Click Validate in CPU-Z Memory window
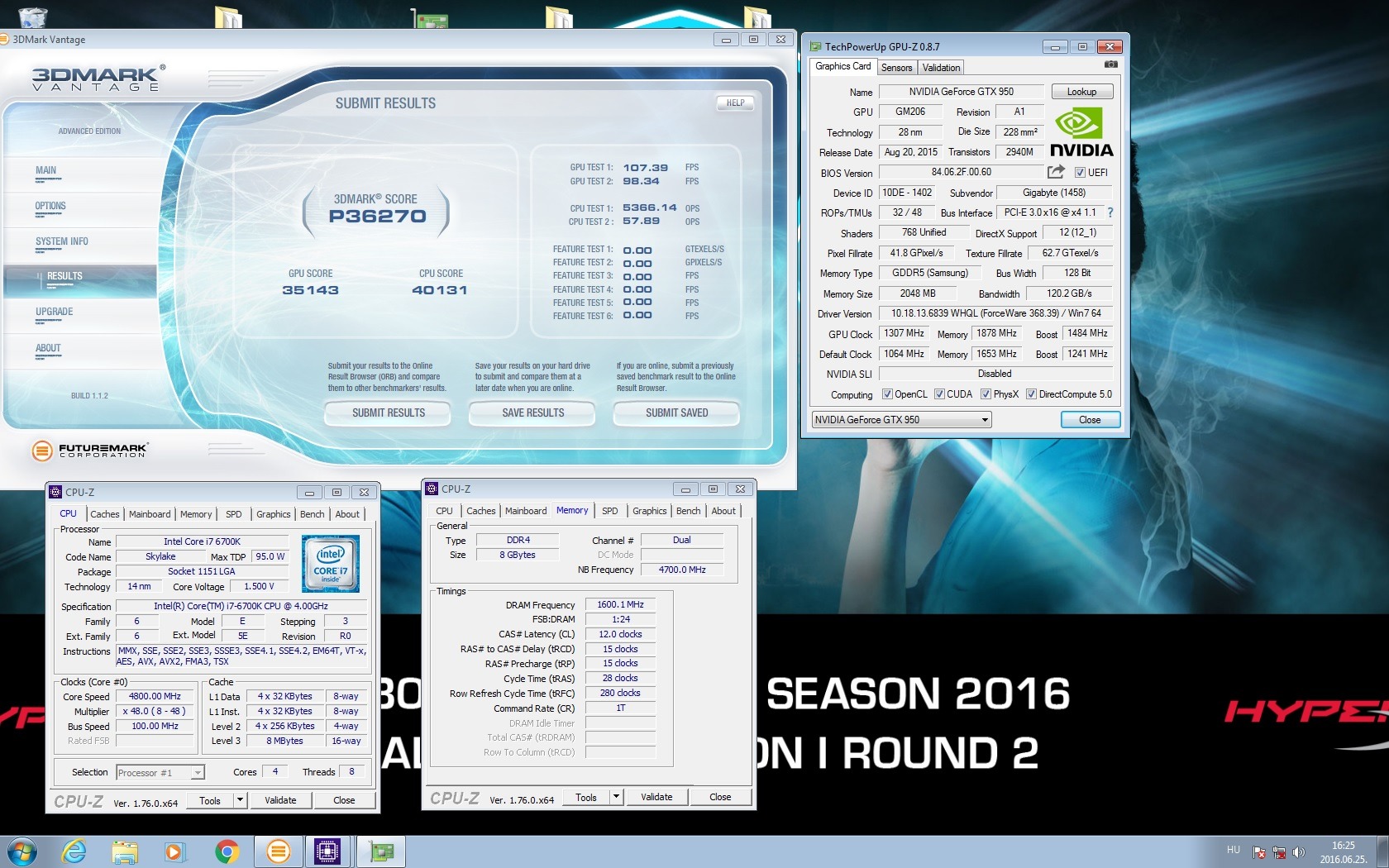 [656, 797]
